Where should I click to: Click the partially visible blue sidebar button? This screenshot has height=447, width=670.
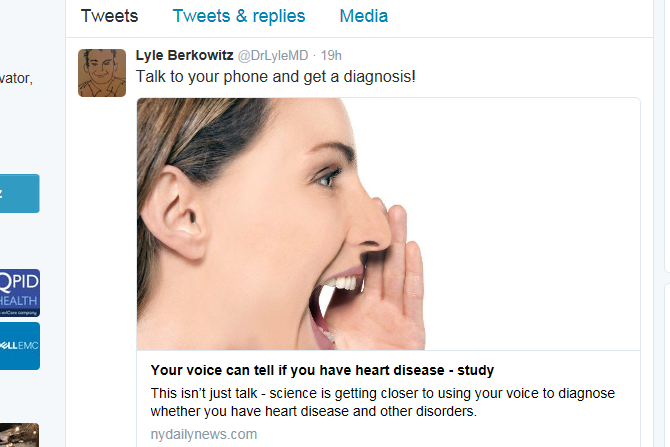click(x=20, y=193)
